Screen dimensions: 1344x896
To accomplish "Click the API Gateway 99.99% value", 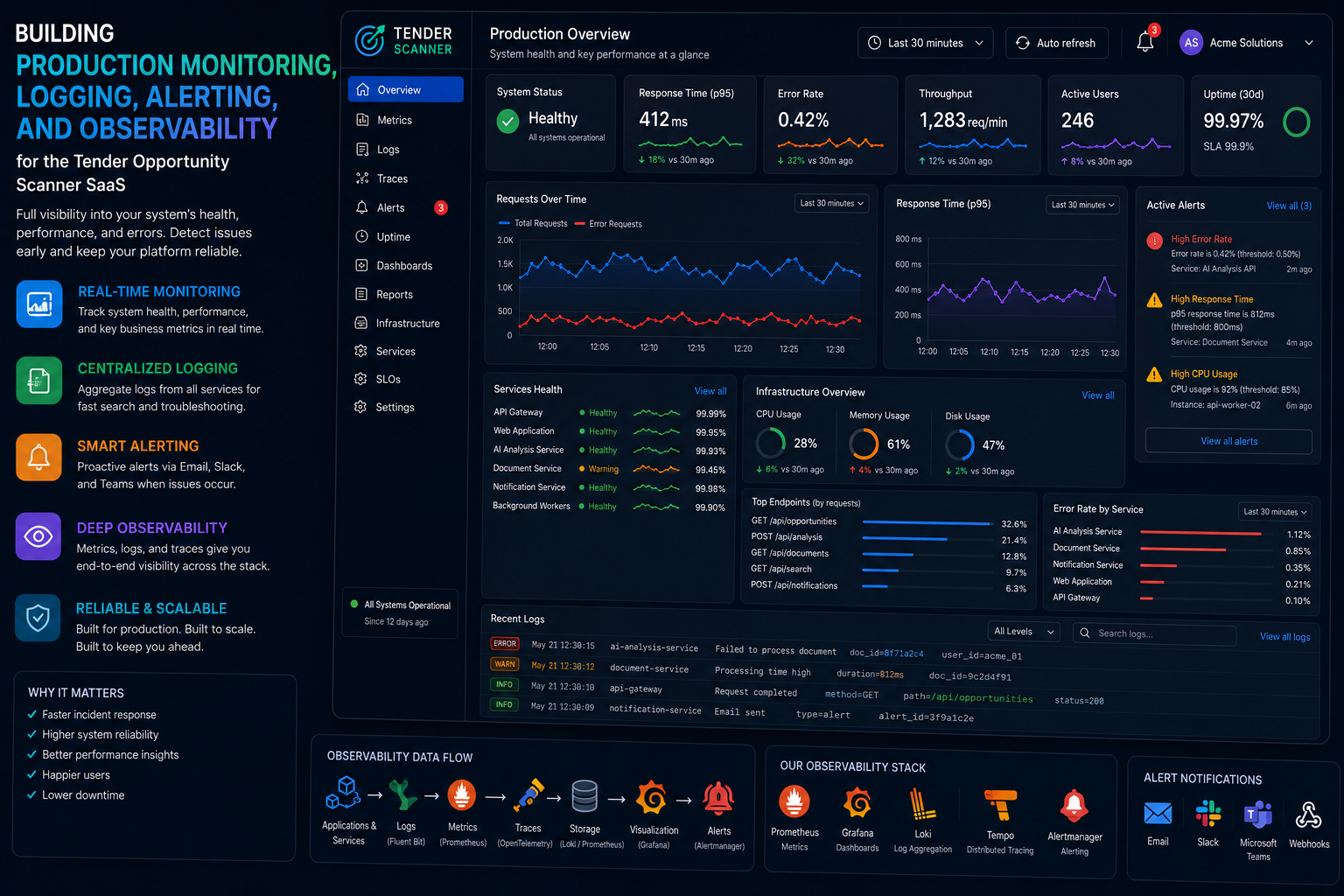I will [710, 414].
